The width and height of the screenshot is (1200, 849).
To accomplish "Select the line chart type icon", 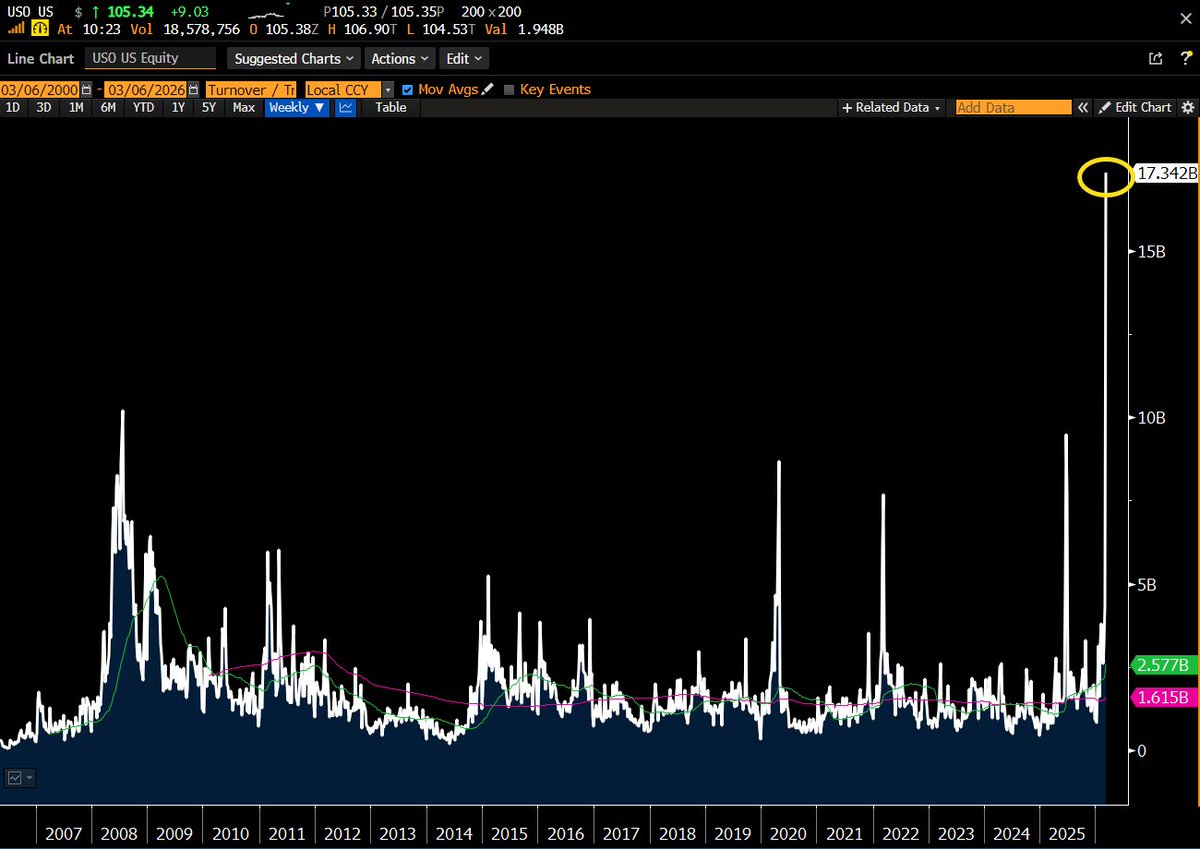I will tap(346, 107).
